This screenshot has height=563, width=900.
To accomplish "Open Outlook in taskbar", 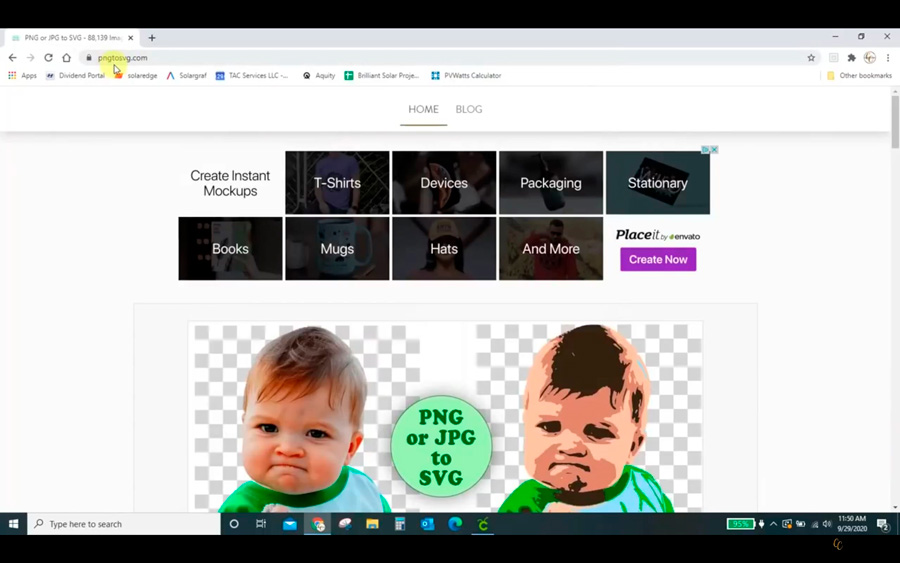I will point(428,524).
